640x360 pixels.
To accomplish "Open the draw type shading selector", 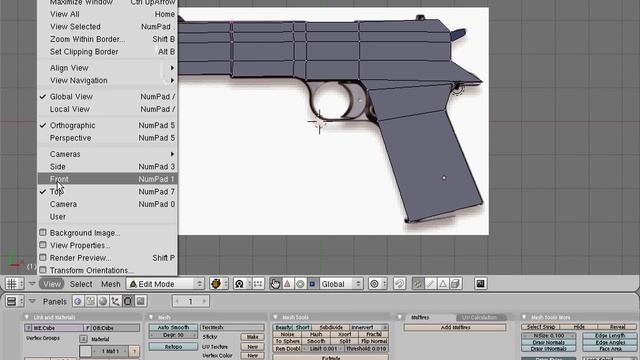I will point(218,284).
